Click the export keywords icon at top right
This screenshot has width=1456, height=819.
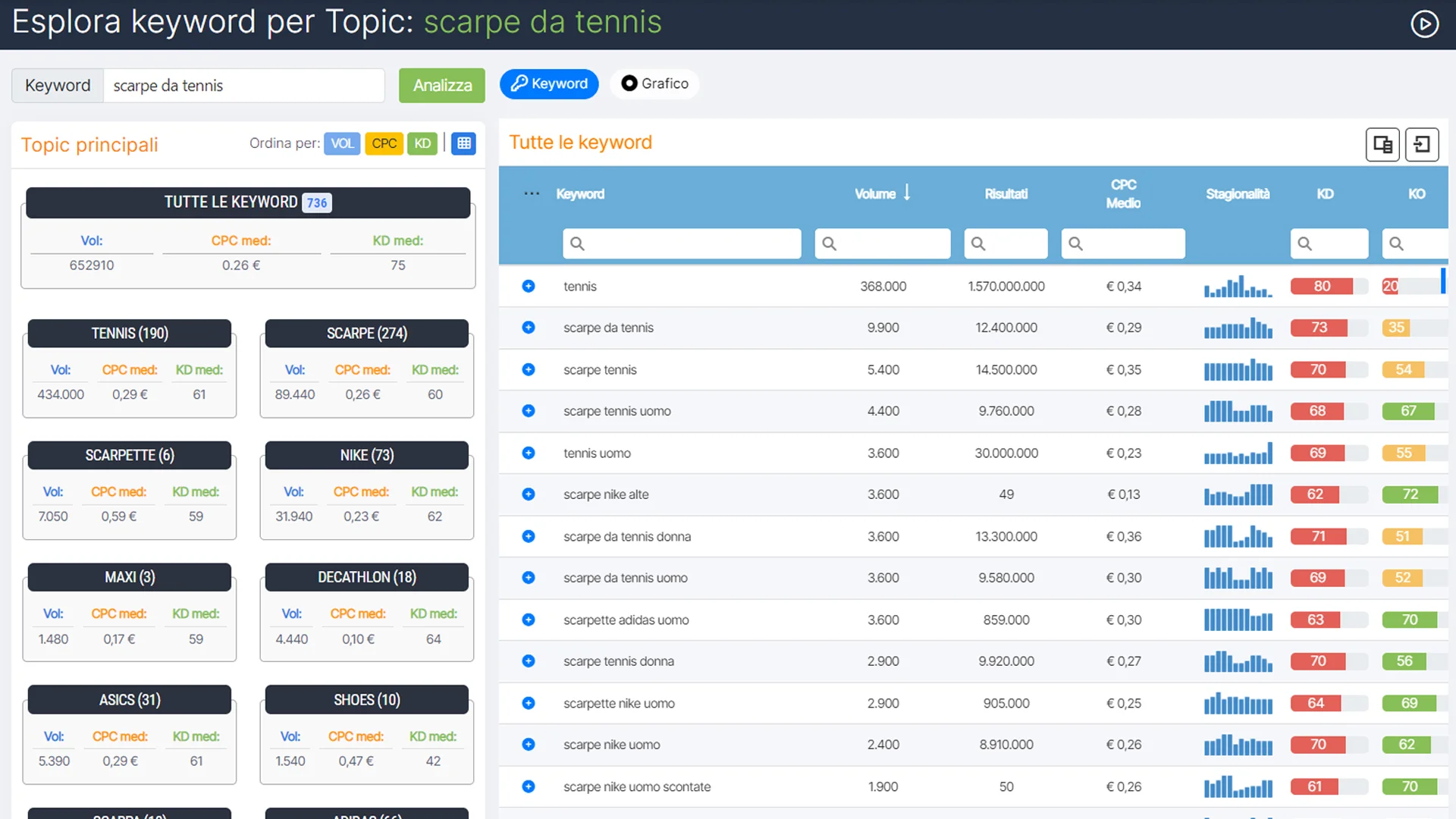[1422, 144]
